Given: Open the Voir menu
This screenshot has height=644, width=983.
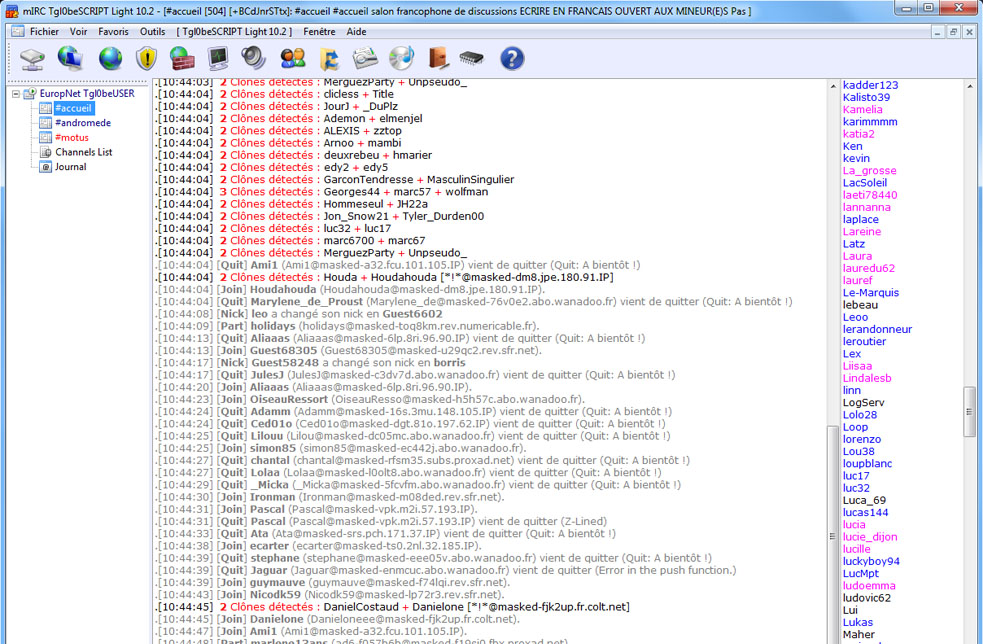Looking at the screenshot, I should [x=78, y=31].
